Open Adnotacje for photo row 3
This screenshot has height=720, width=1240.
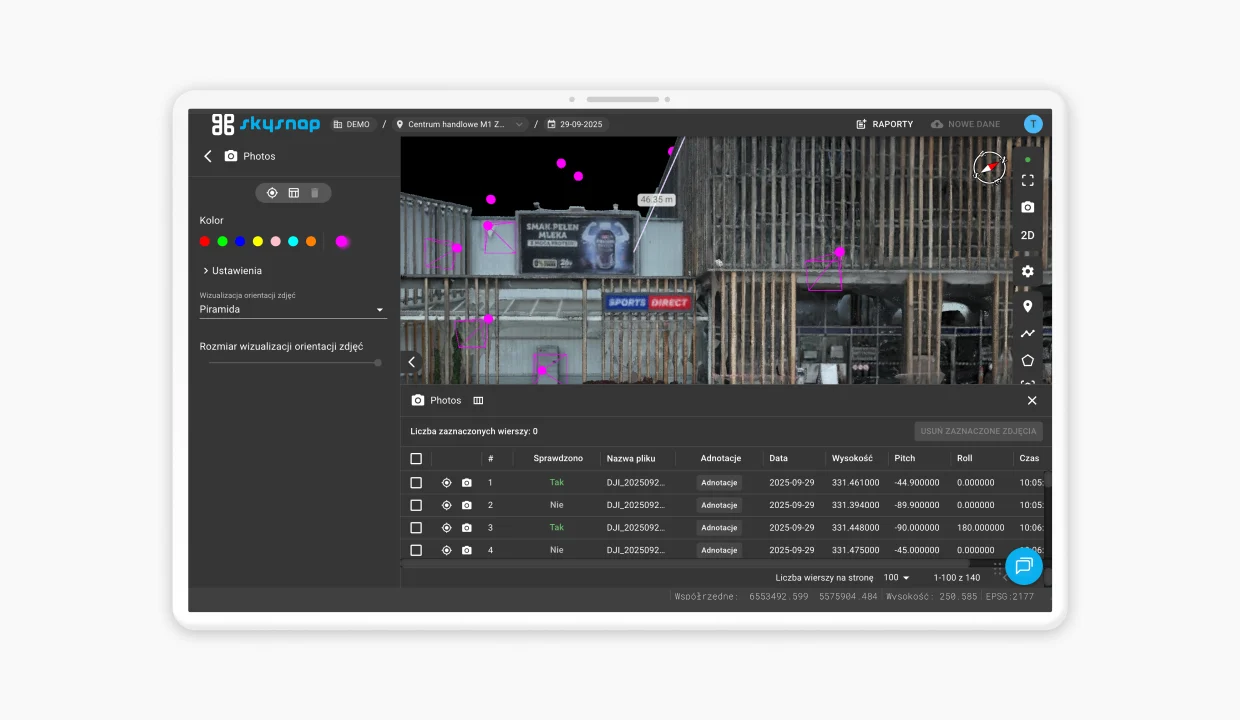pos(719,528)
